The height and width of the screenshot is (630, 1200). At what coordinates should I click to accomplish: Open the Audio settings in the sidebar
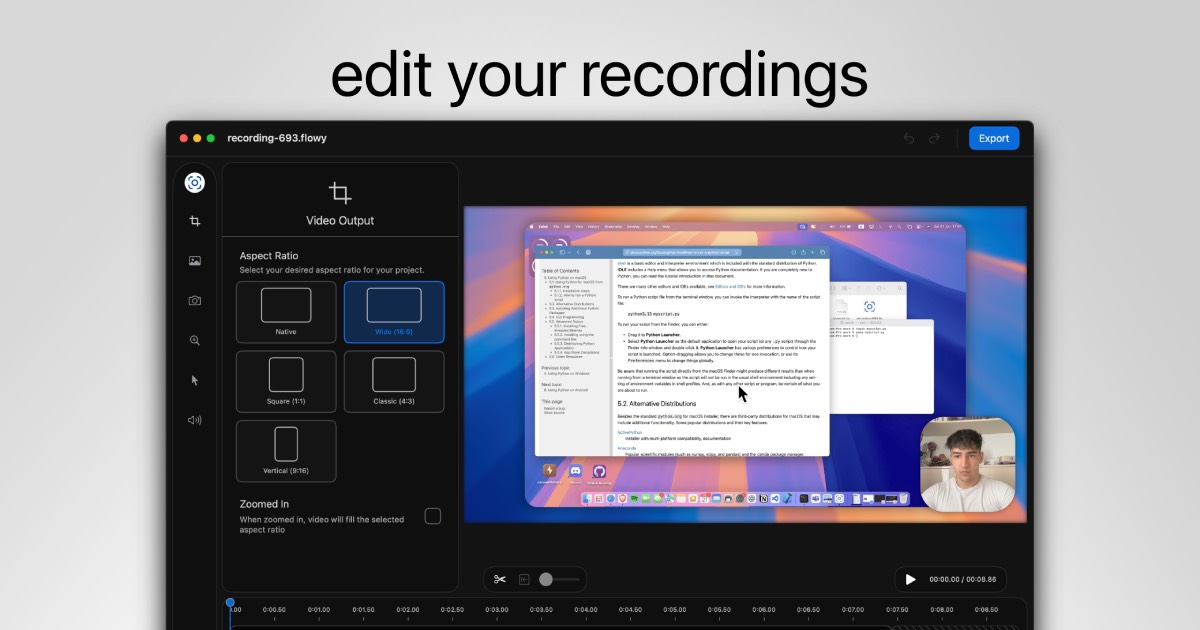pyautogui.click(x=194, y=420)
